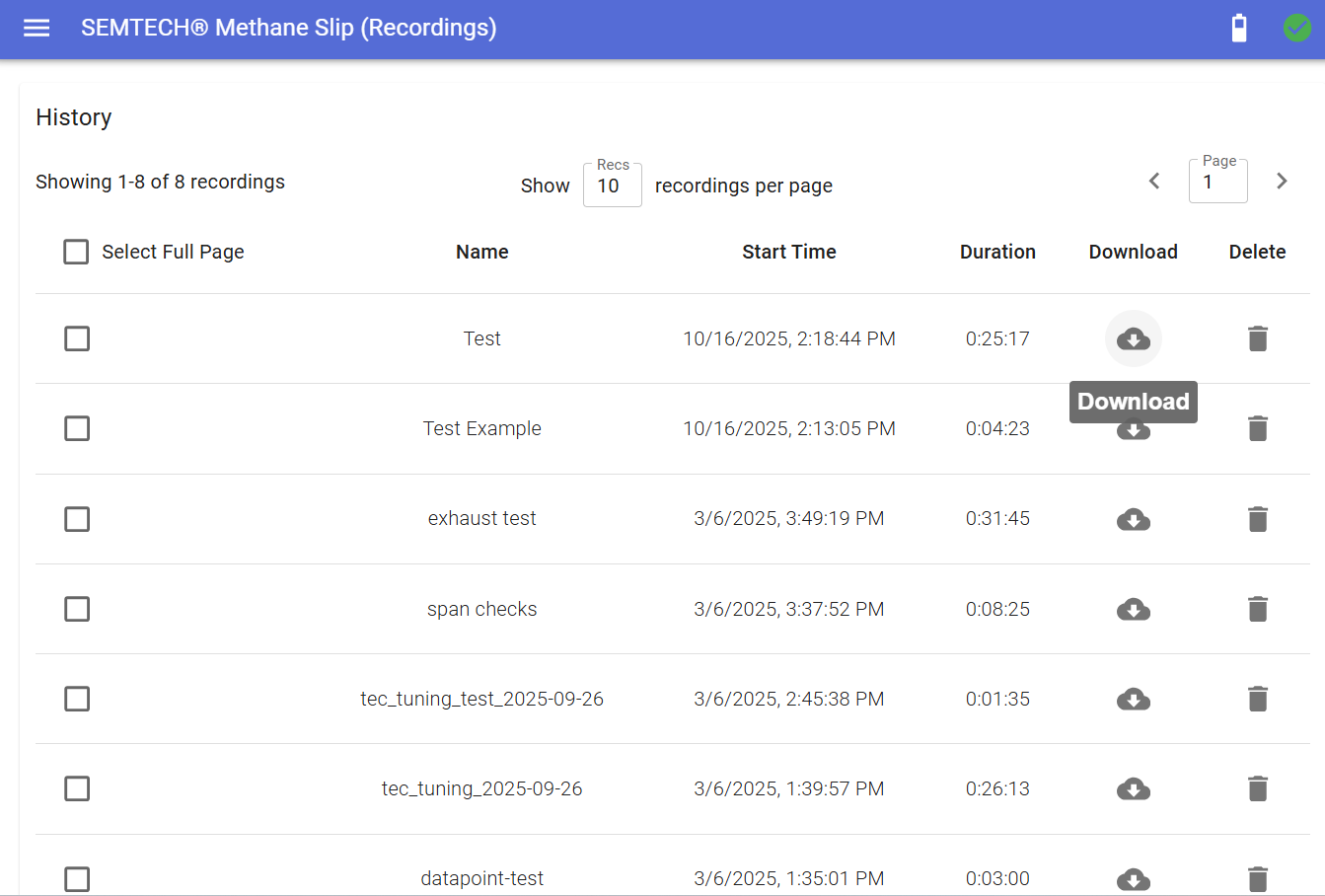Select the Test Example recording checkbox
The image size is (1325, 896).
click(77, 428)
